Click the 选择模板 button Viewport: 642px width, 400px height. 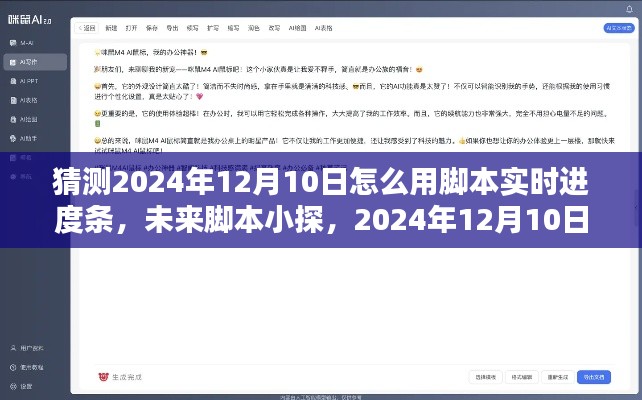point(486,377)
